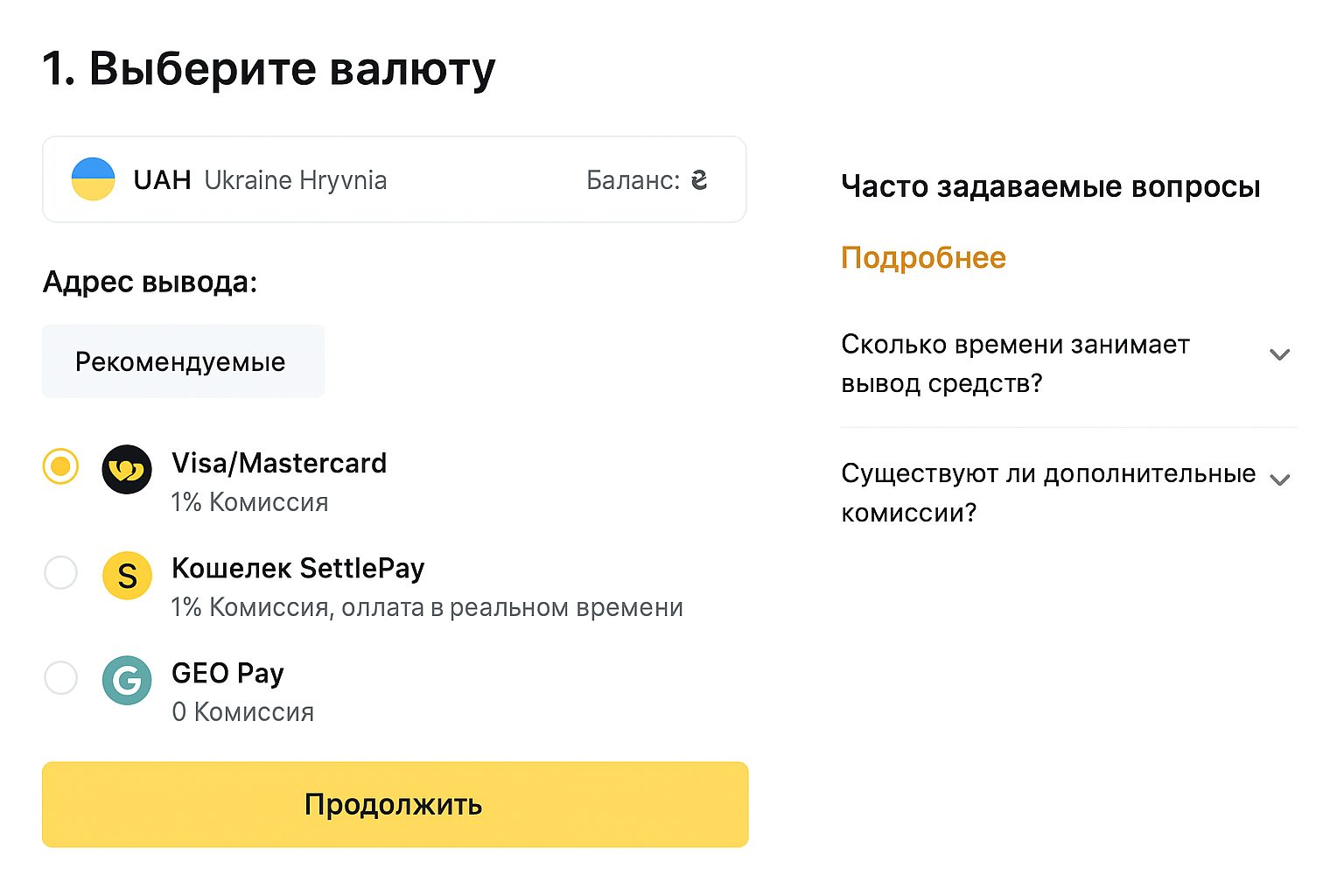The width and height of the screenshot is (1344, 896).
Task: Switch to the Рекомендуемые tab
Action: point(182,360)
